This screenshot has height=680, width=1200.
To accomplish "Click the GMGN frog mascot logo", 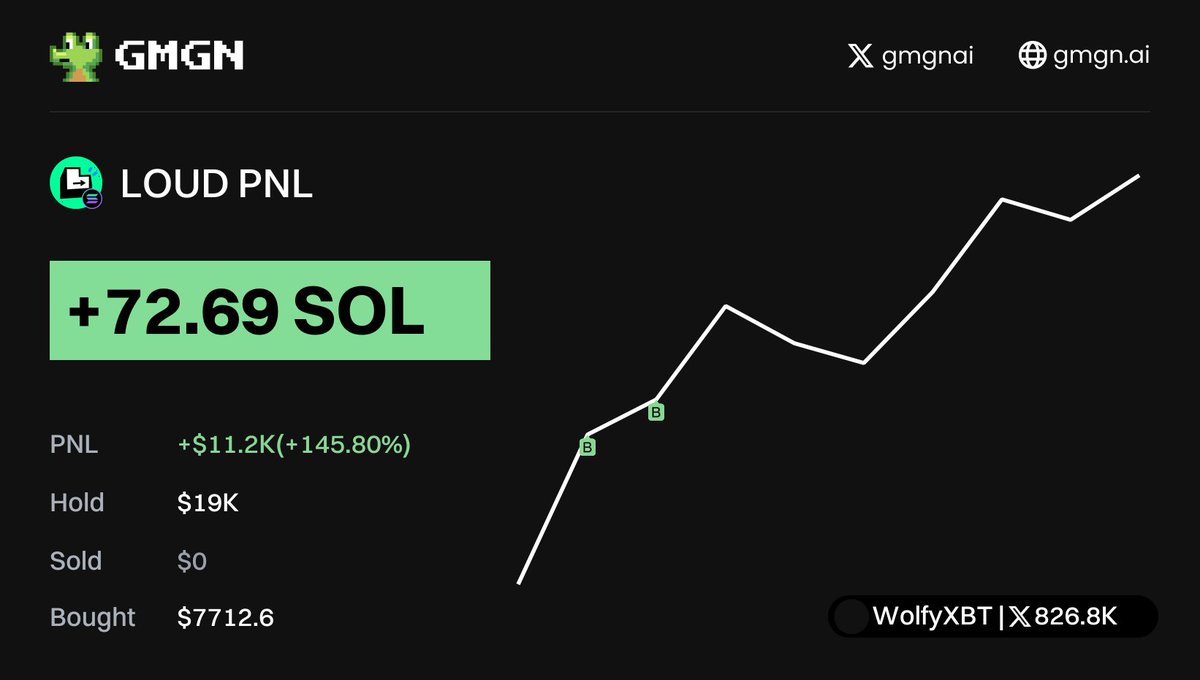I will pos(76,56).
